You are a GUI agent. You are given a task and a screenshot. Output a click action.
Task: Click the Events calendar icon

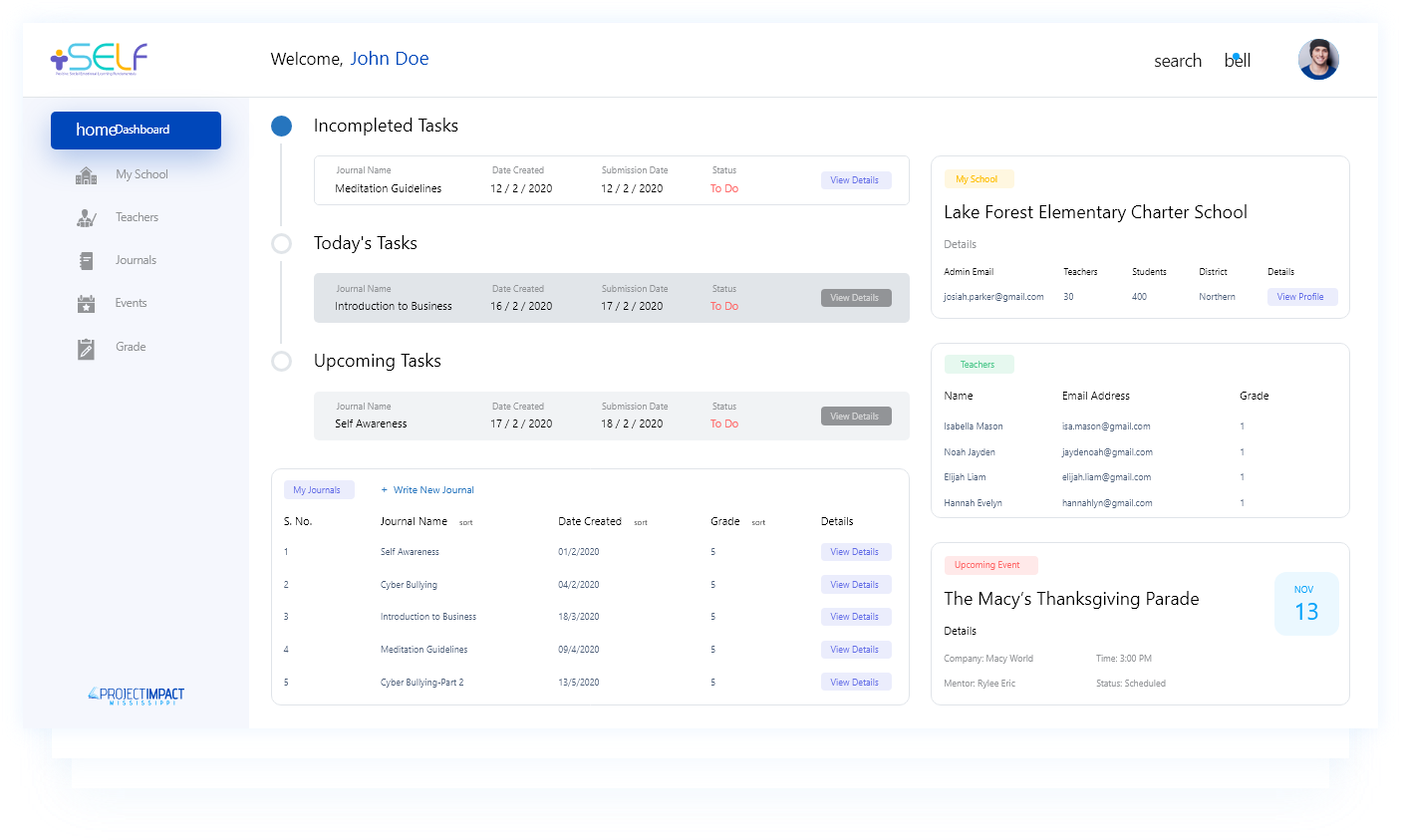[87, 304]
